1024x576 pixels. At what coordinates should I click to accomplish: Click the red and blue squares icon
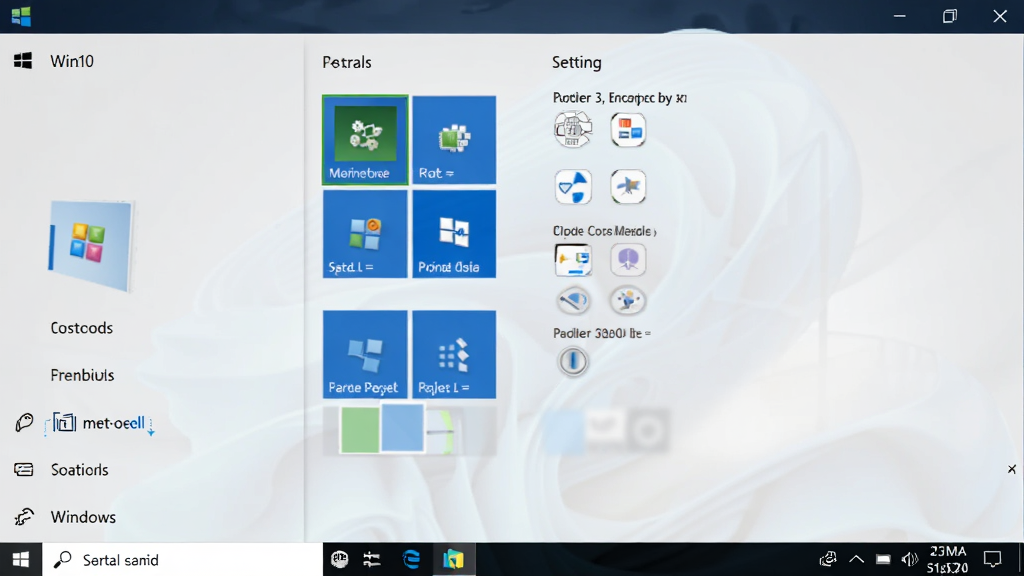pos(628,129)
